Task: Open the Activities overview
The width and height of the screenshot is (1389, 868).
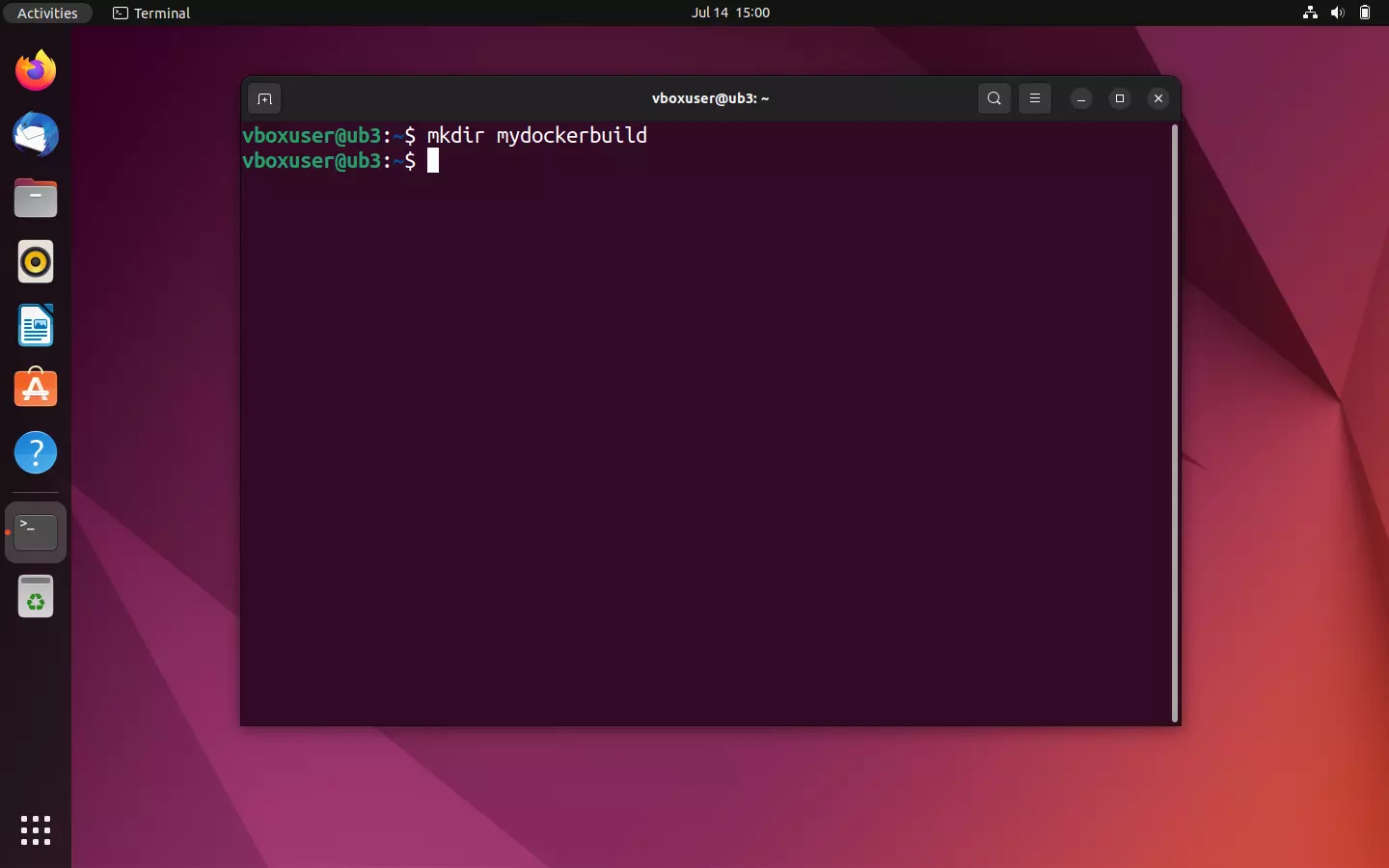Action: (46, 13)
